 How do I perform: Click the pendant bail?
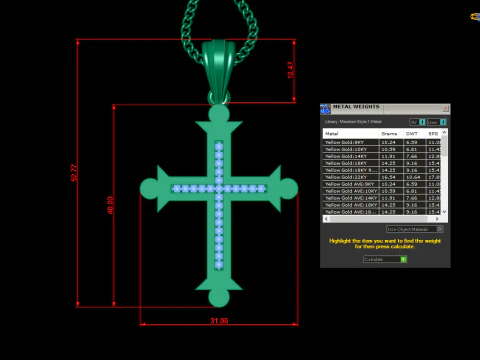(x=218, y=70)
